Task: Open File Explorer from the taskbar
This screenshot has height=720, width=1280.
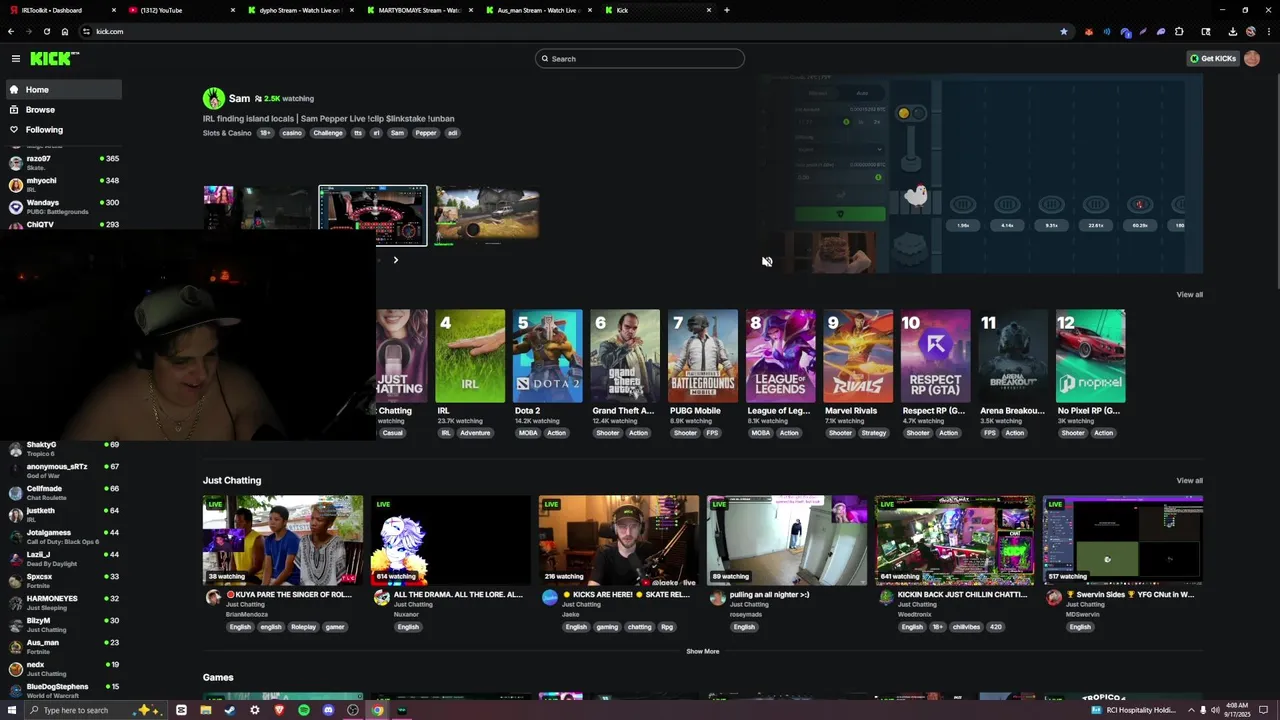Action: (205, 710)
